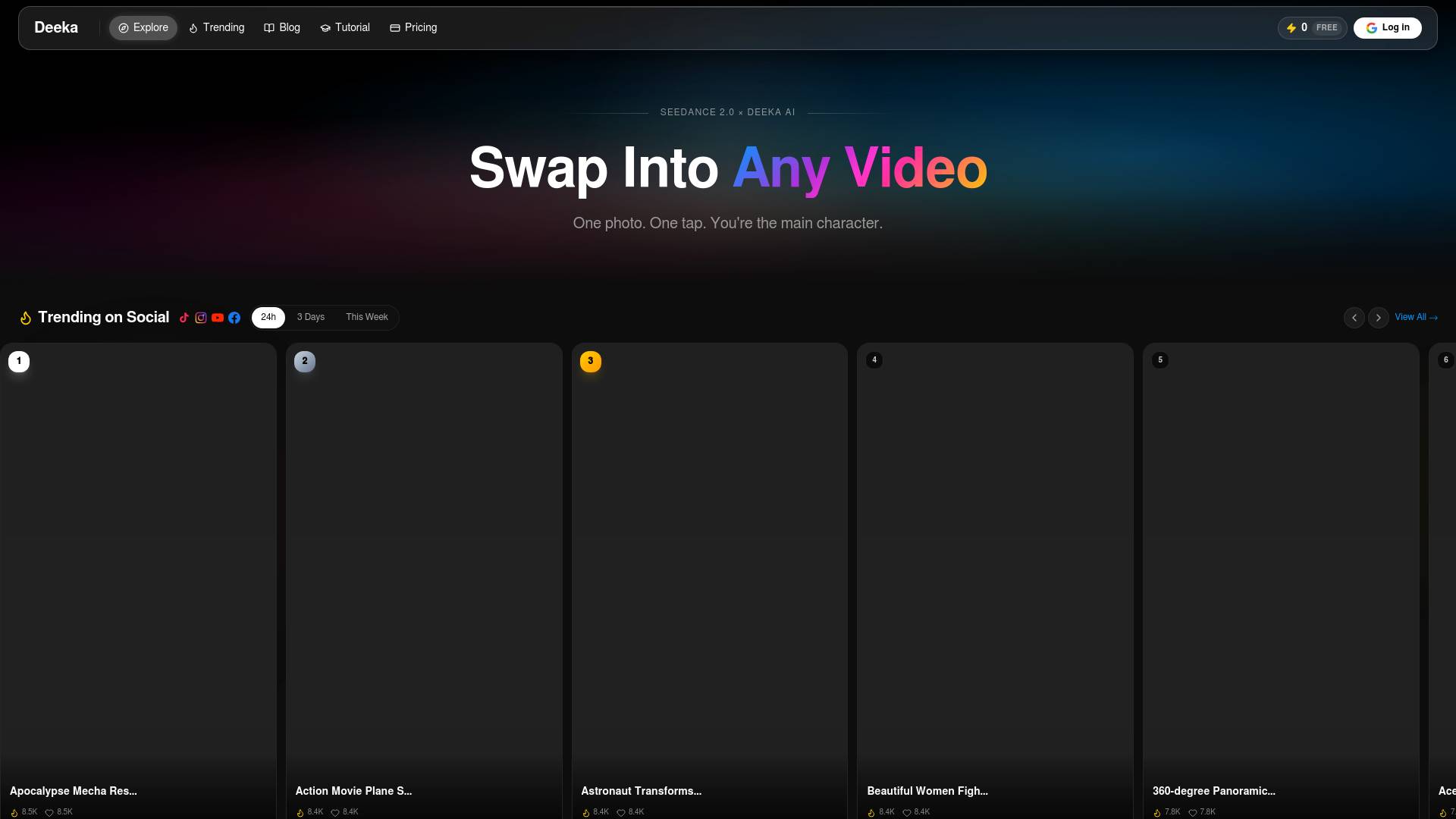This screenshot has height=819, width=1456.
Task: Click the Action Movie Plane S... title
Action: (353, 791)
